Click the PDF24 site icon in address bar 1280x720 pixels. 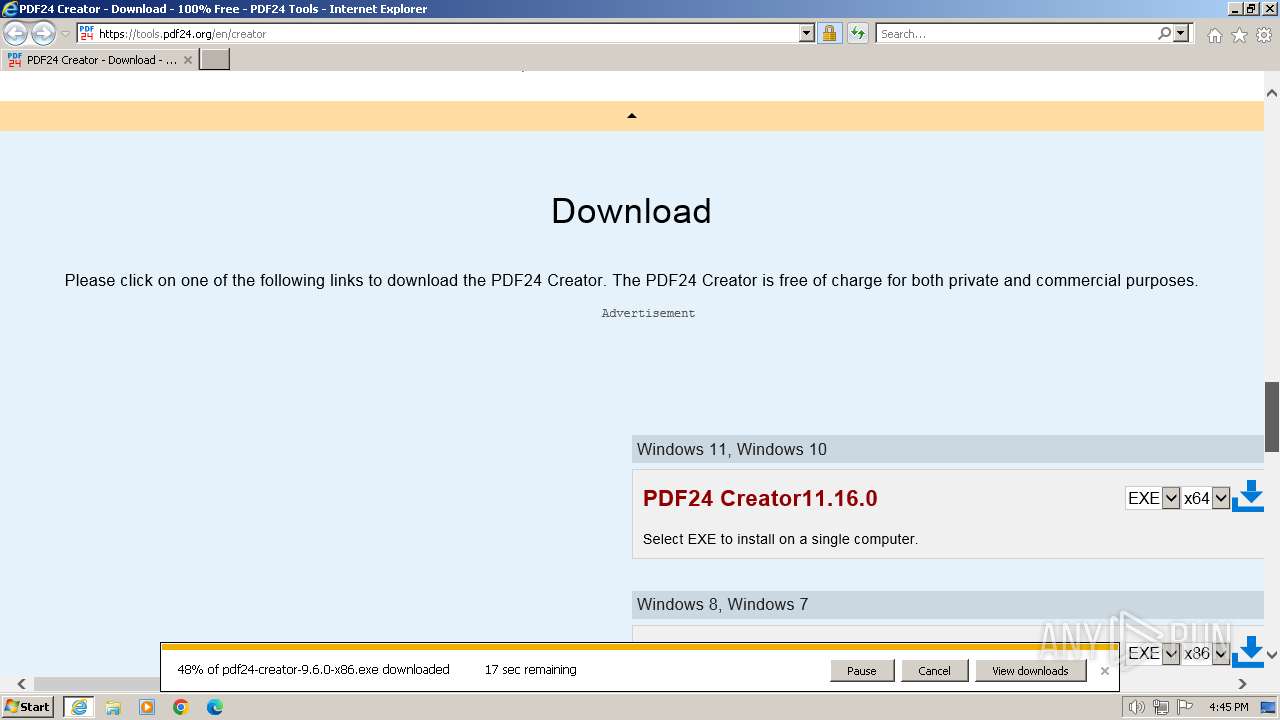pos(87,33)
